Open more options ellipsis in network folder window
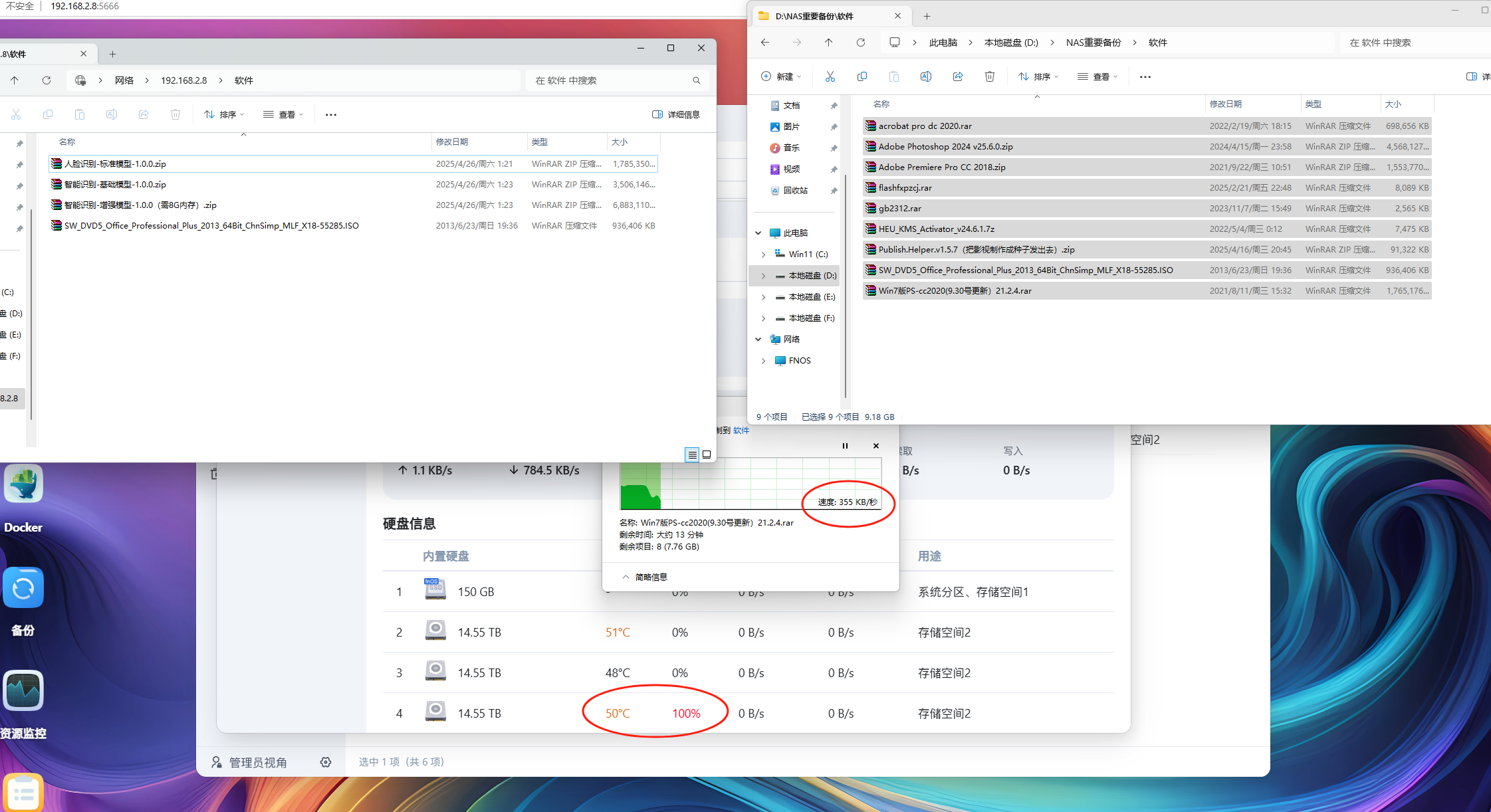Screen dimensions: 1491x812 point(331,115)
